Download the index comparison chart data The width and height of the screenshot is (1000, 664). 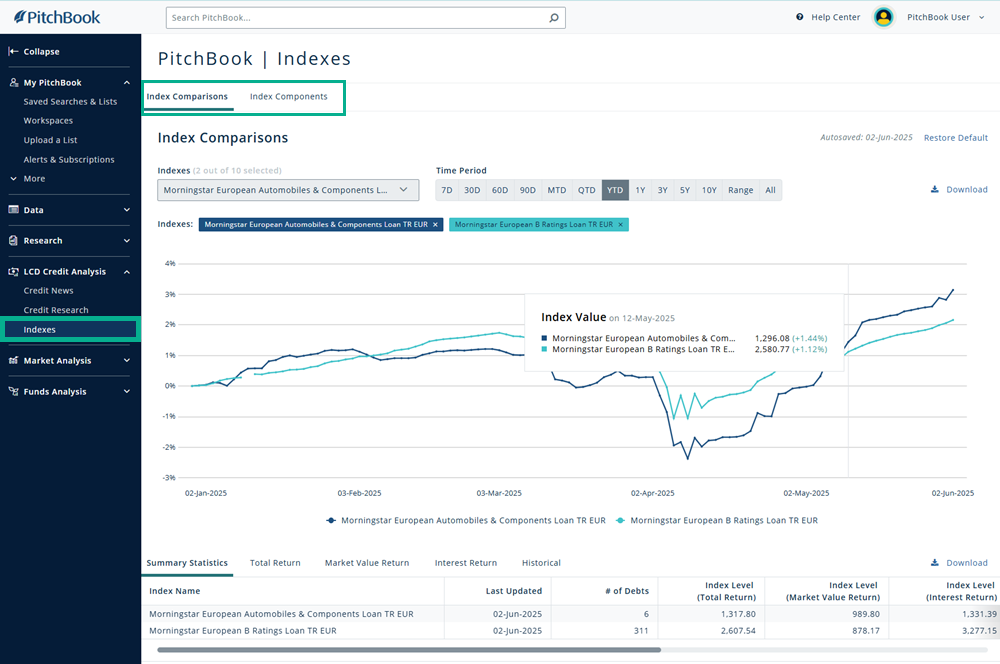point(958,189)
